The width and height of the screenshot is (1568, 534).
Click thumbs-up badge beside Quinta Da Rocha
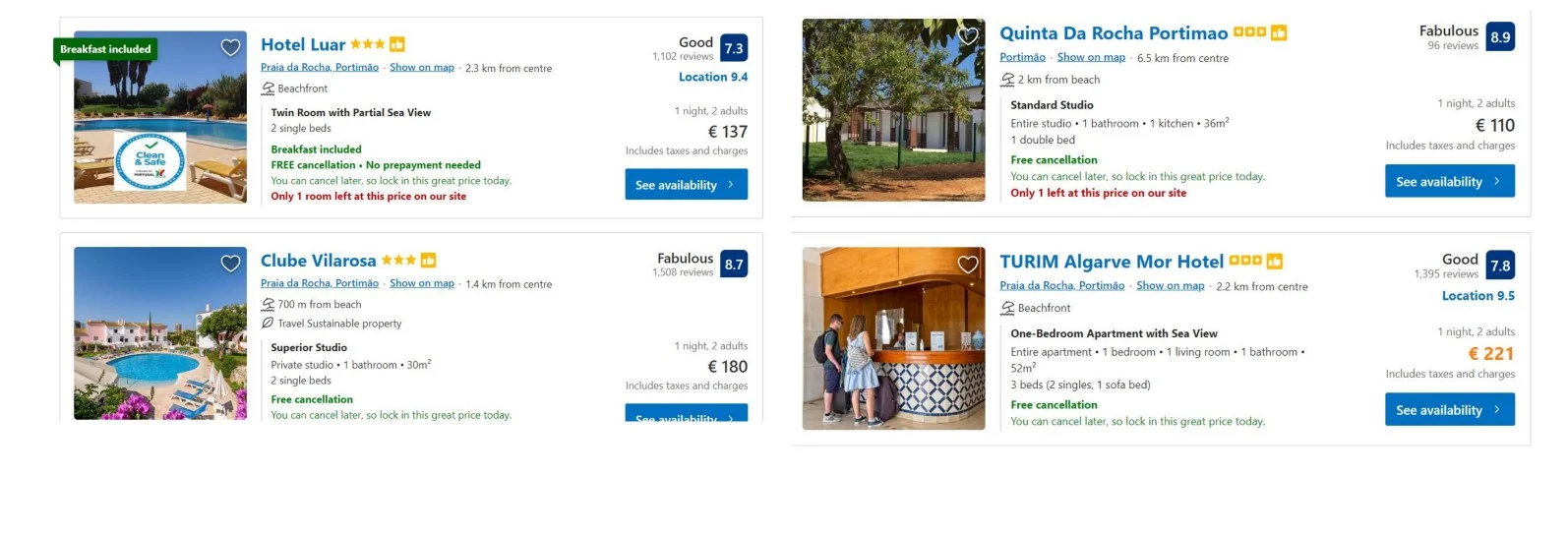[1279, 33]
